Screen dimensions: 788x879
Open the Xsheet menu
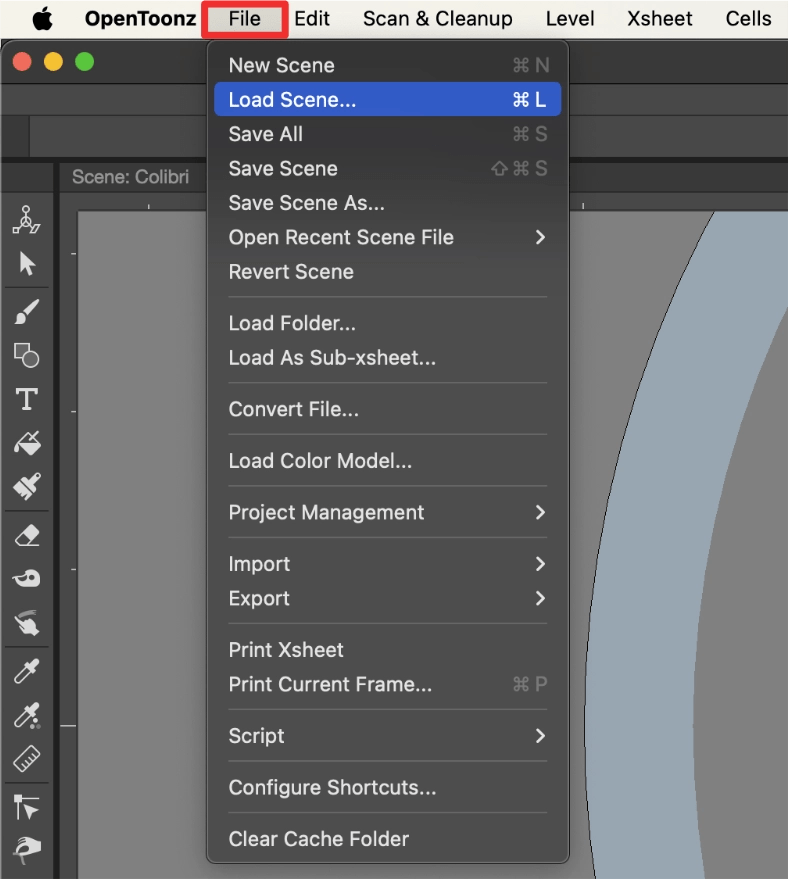point(660,18)
